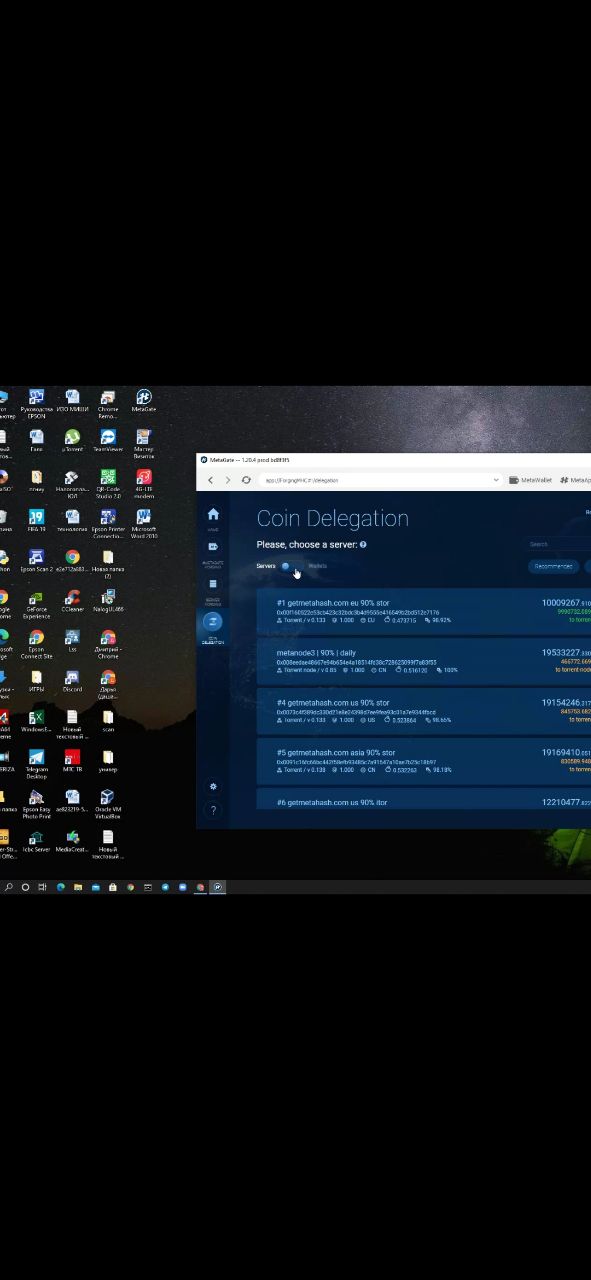Viewport: 591px width, 1280px height.
Task: Click the help icon beside 'choose a server'
Action: click(x=363, y=545)
